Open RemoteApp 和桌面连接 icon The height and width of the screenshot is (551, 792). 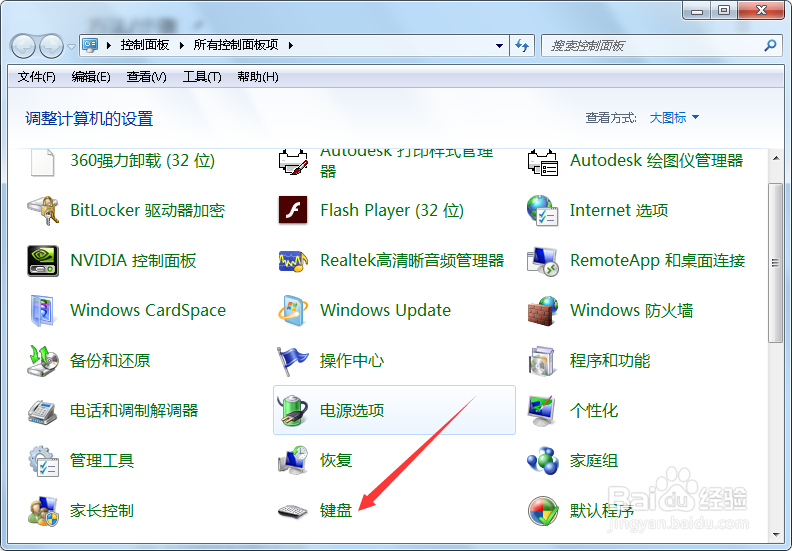coord(542,261)
